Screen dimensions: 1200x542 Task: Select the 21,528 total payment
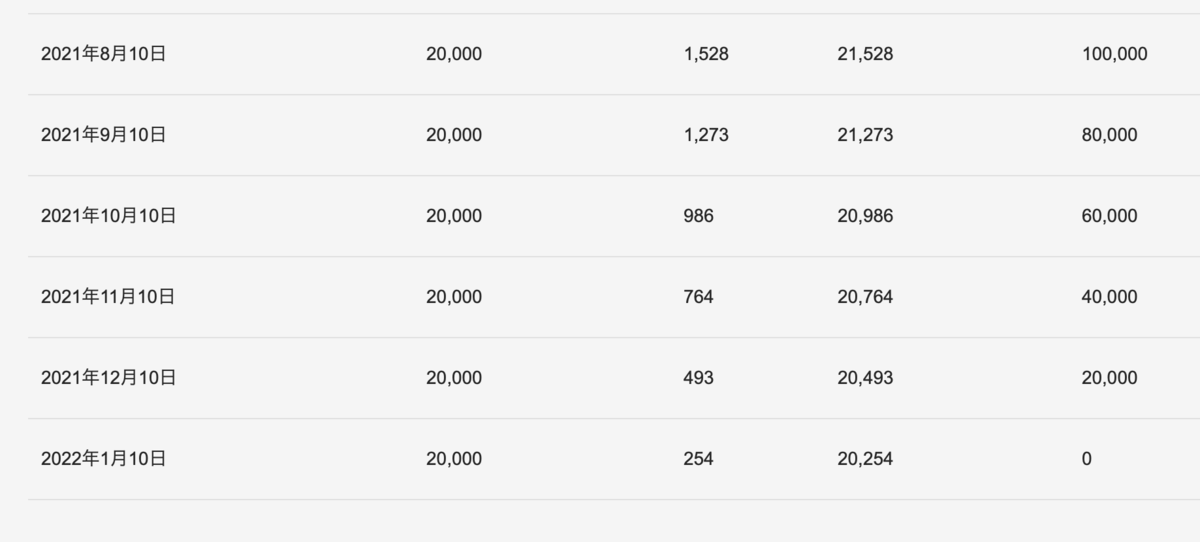pos(865,54)
